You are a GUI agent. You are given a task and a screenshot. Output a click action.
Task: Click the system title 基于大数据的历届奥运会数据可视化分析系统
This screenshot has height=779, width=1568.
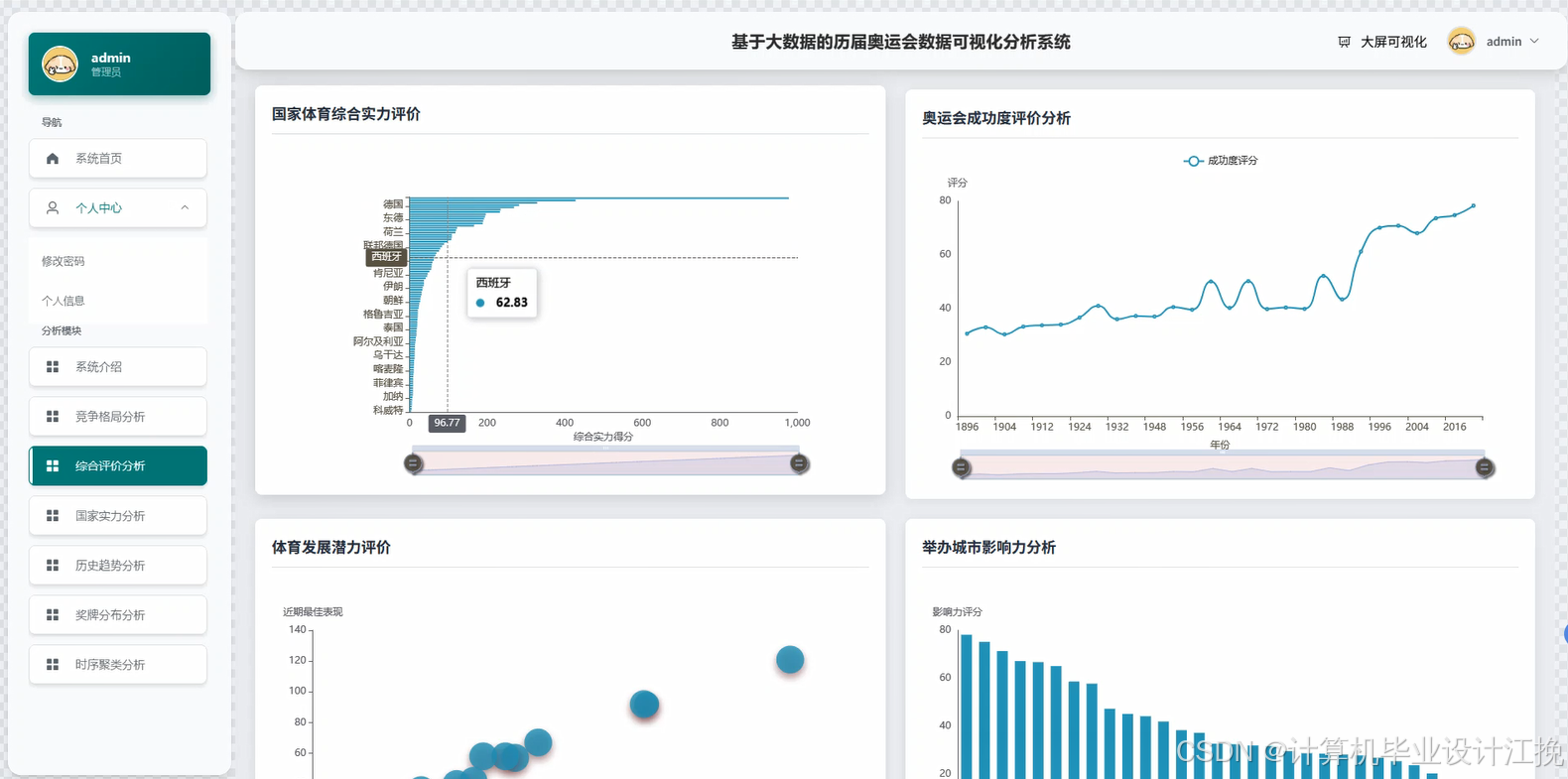pyautogui.click(x=901, y=42)
